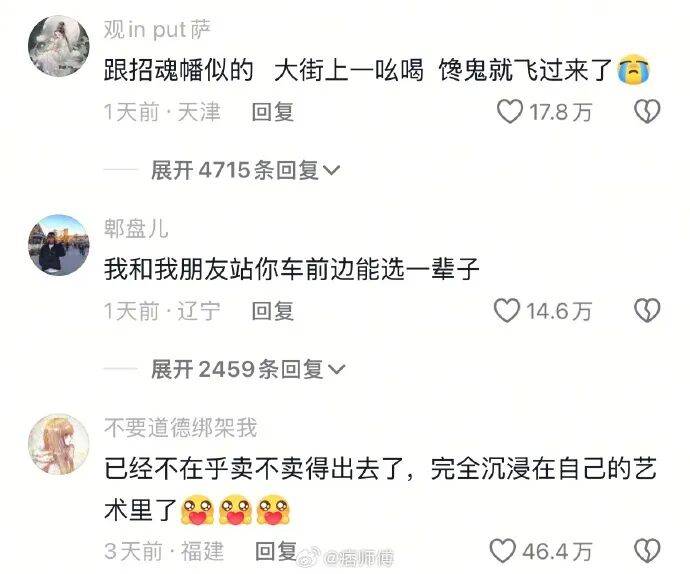Screen dimensions: 690x574
Task: Dislike the 招魂幡 comment with broken heart
Action: (x=647, y=111)
